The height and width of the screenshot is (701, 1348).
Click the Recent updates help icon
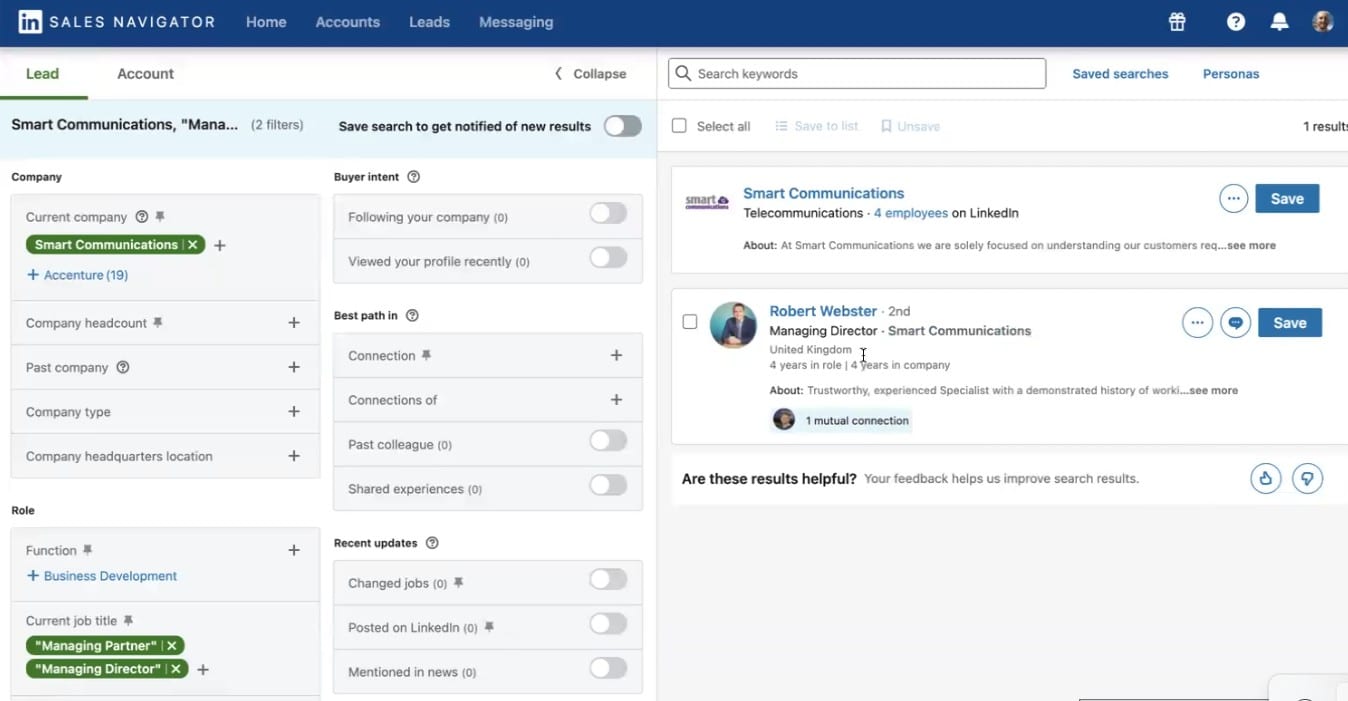click(432, 543)
